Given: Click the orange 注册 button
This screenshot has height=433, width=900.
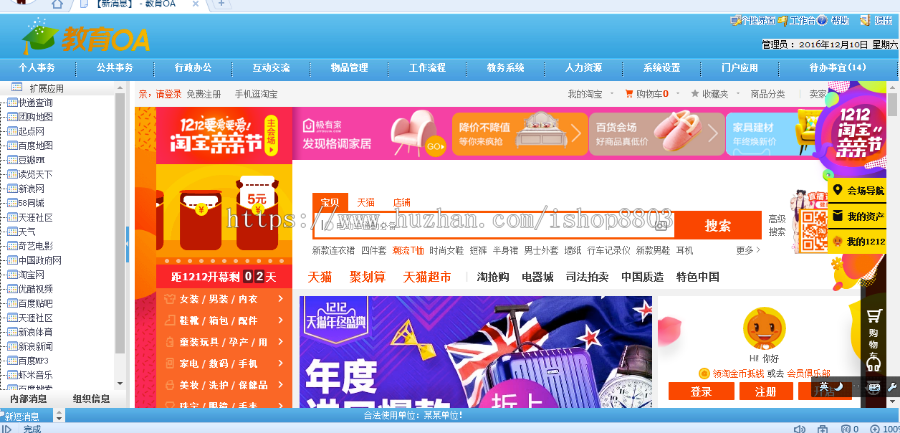Looking at the screenshot, I should pyautogui.click(x=766, y=392).
